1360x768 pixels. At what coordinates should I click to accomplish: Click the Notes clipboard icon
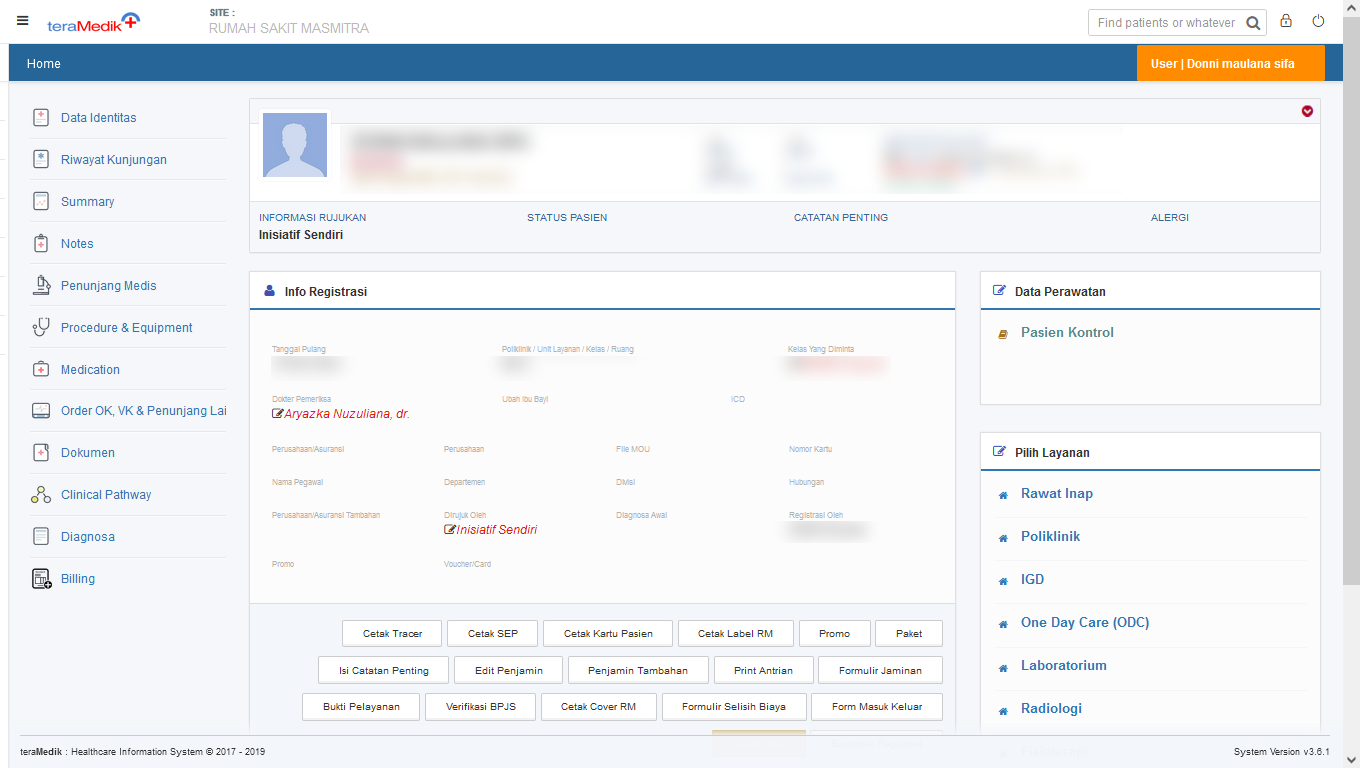click(41, 243)
